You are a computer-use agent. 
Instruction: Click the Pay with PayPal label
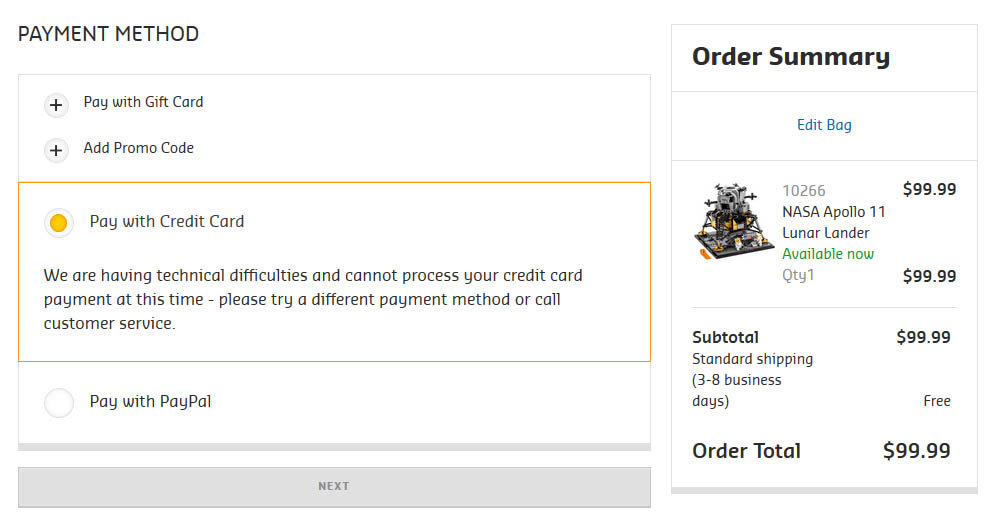[150, 401]
